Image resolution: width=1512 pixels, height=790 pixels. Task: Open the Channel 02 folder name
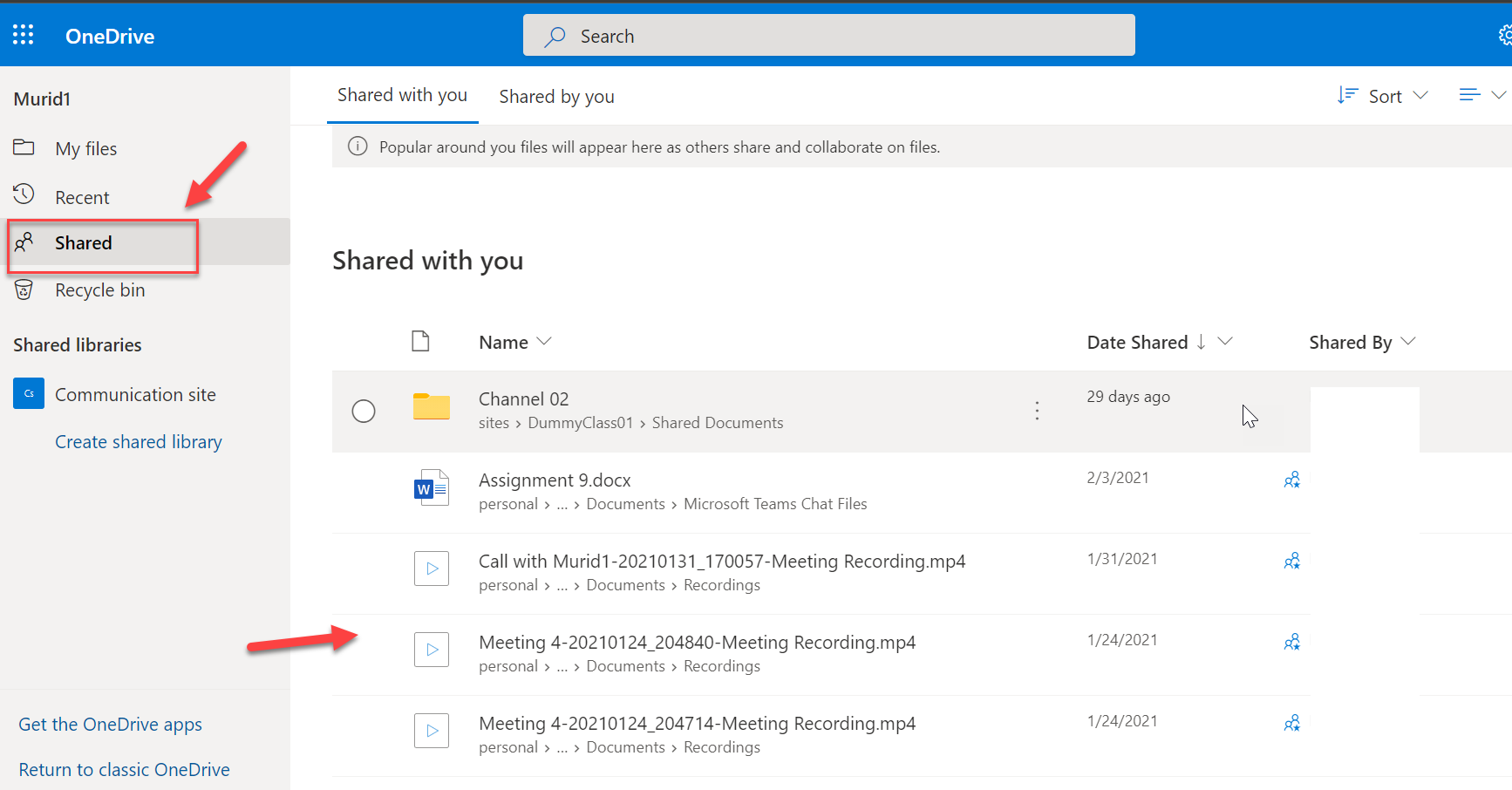point(523,399)
